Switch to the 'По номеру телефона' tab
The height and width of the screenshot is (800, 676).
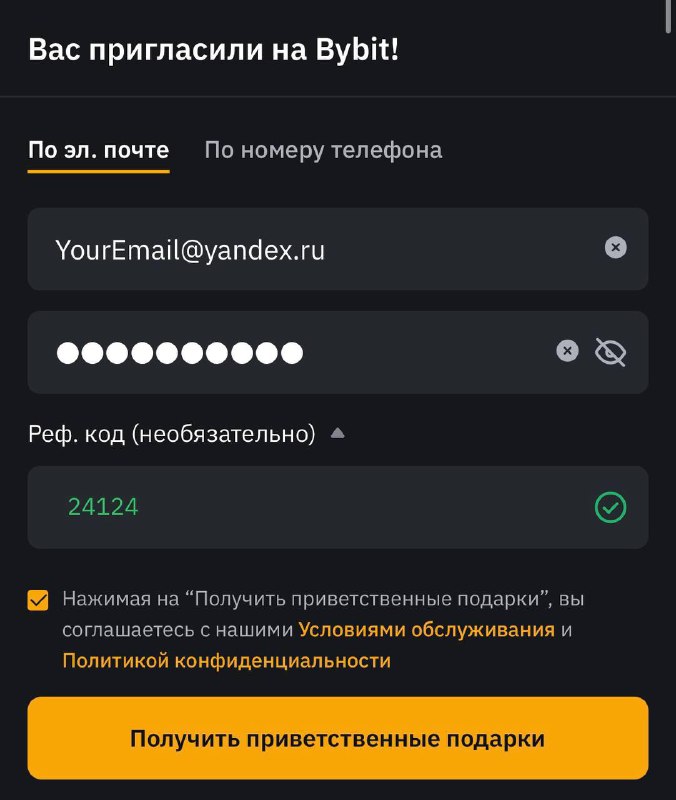point(322,151)
